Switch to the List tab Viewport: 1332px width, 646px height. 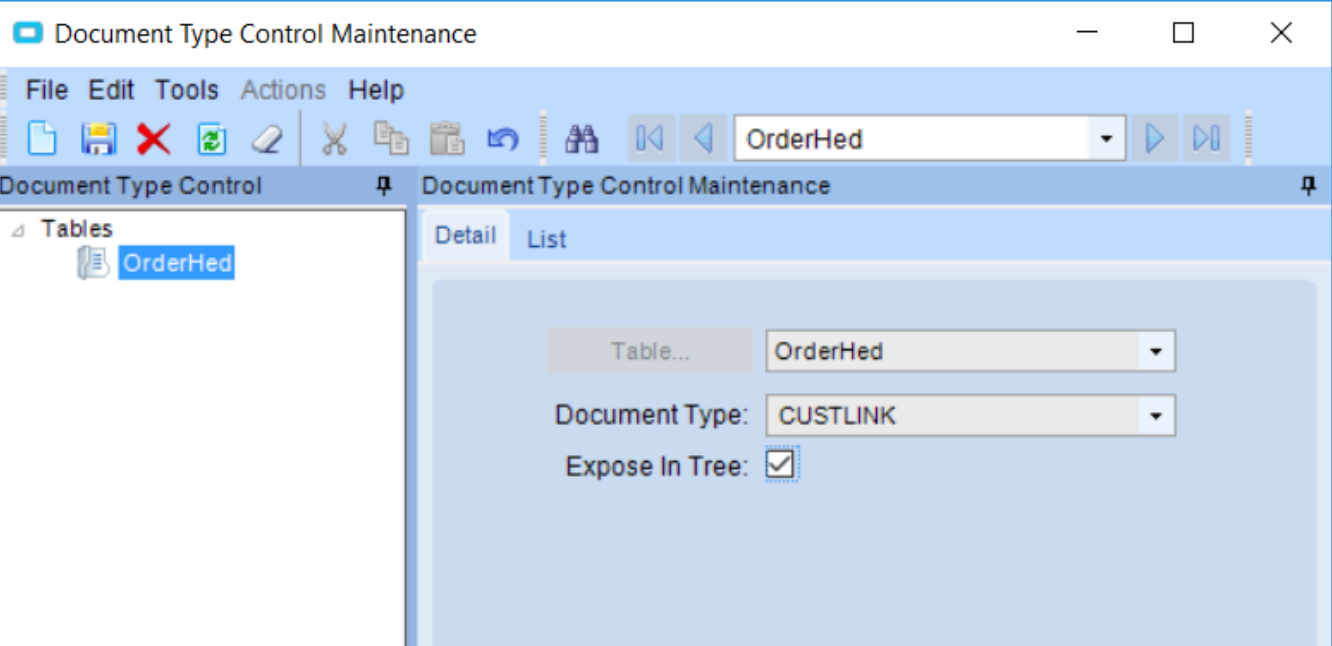coord(547,239)
